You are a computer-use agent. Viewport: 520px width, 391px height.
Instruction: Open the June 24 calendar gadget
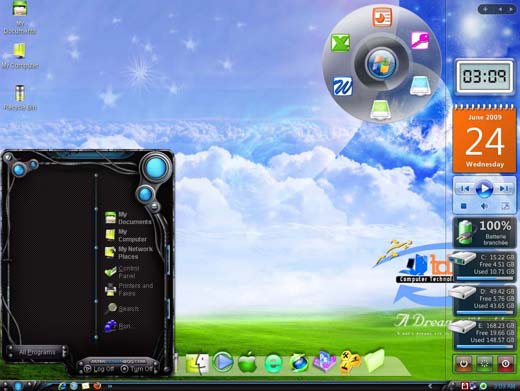484,138
